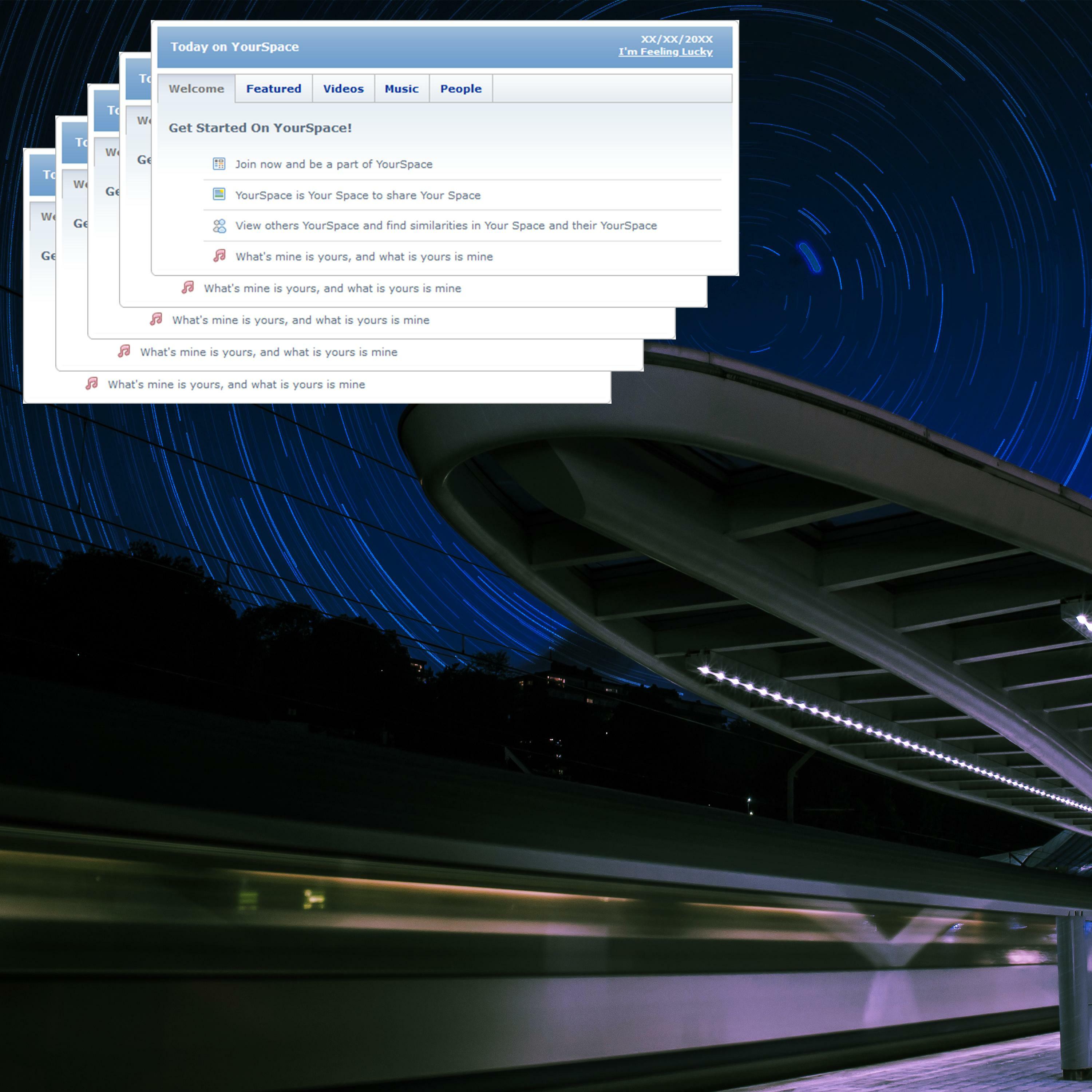1092x1092 pixels.
Task: Click the music note icon in the rearmost panel
Action: coord(92,384)
